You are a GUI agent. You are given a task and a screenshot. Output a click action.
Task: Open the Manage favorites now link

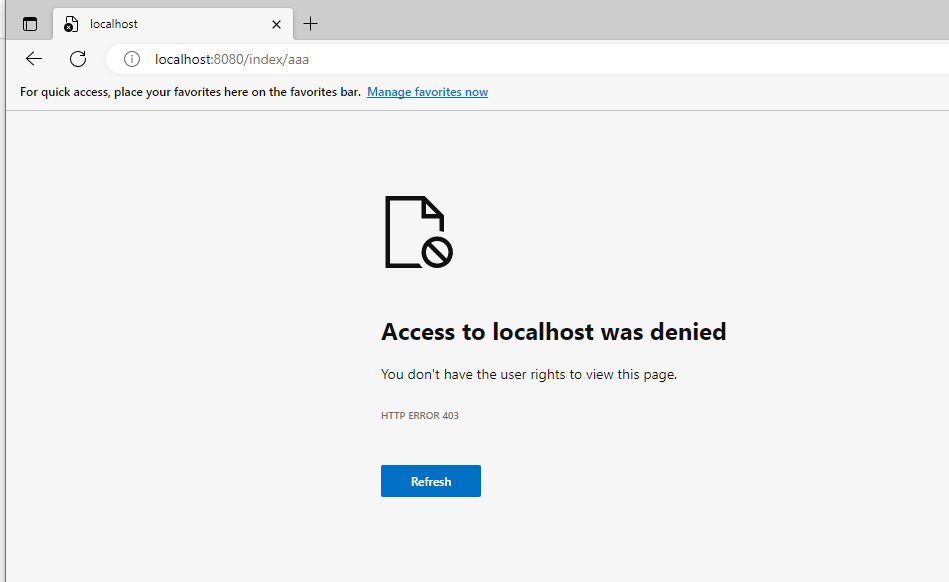click(427, 92)
